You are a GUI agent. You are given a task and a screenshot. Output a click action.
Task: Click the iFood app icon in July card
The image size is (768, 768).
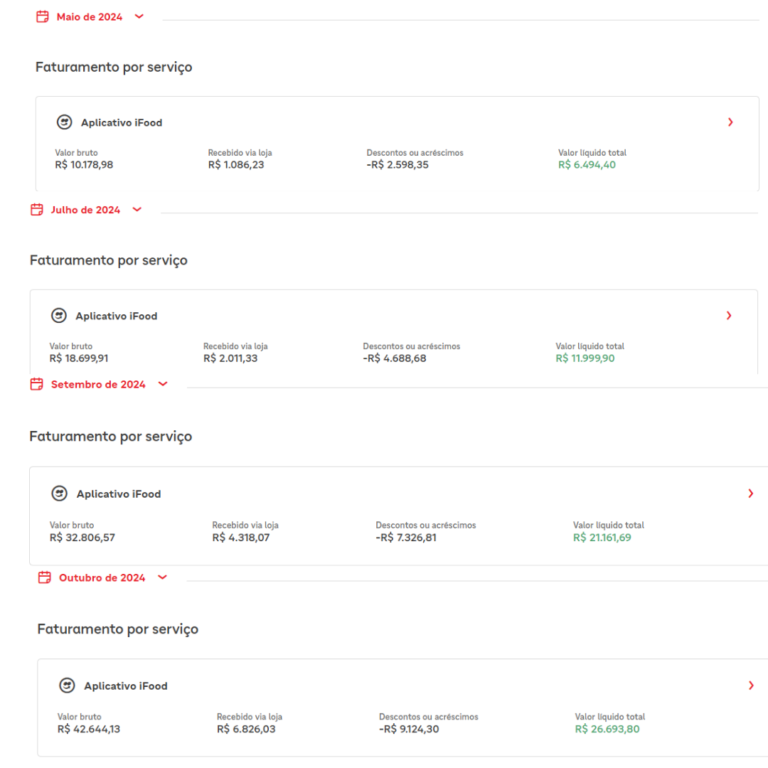point(59,316)
